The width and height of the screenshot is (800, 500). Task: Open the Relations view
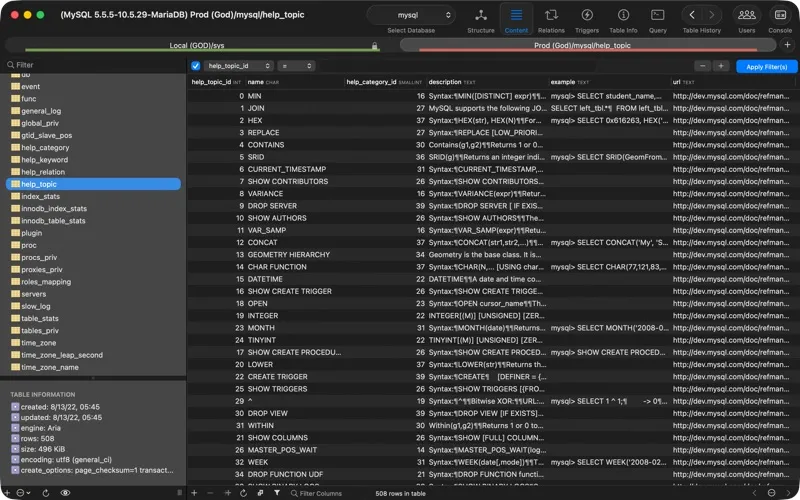[x=551, y=20]
